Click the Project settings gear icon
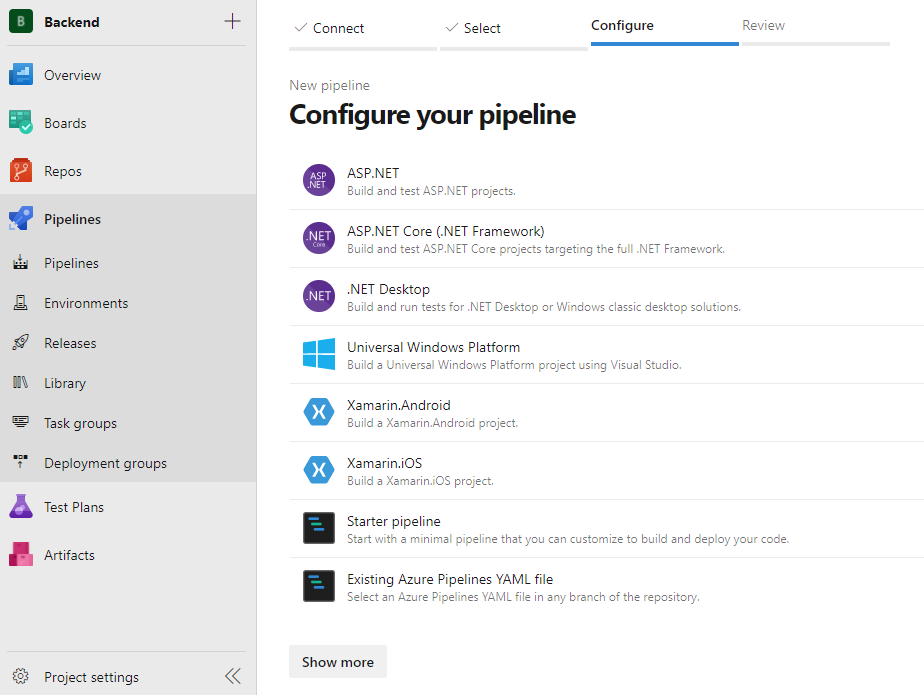The image size is (924, 695). click(21, 677)
